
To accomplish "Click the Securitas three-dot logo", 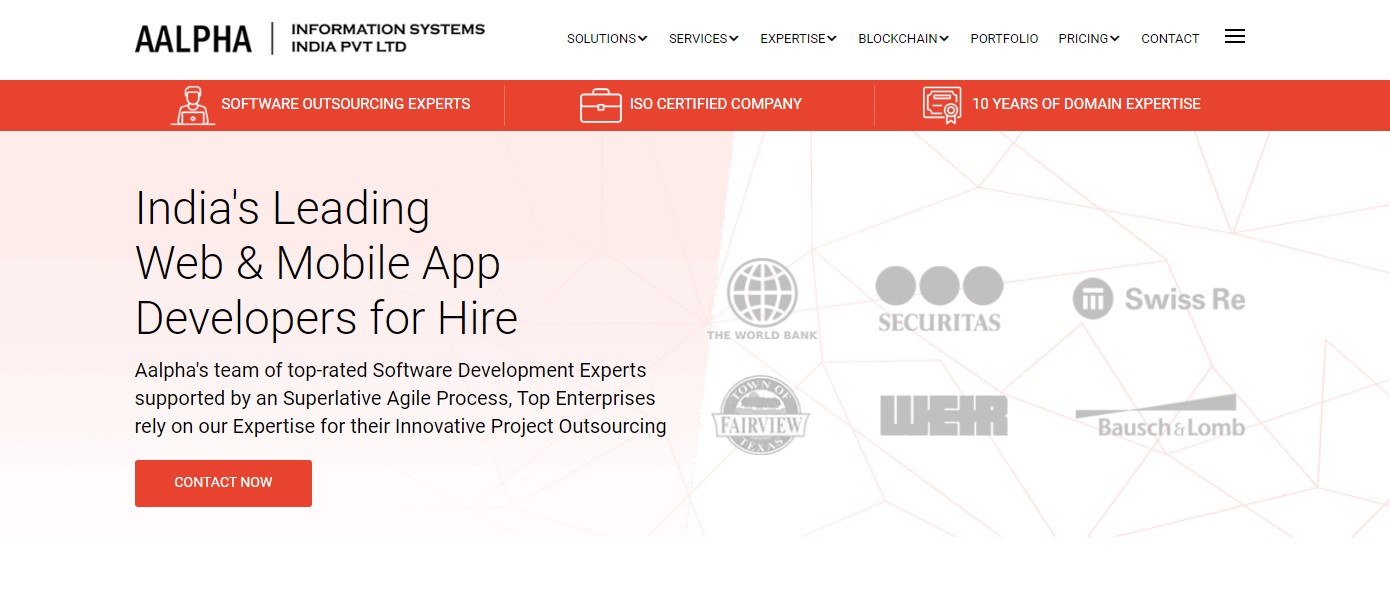I will (939, 299).
